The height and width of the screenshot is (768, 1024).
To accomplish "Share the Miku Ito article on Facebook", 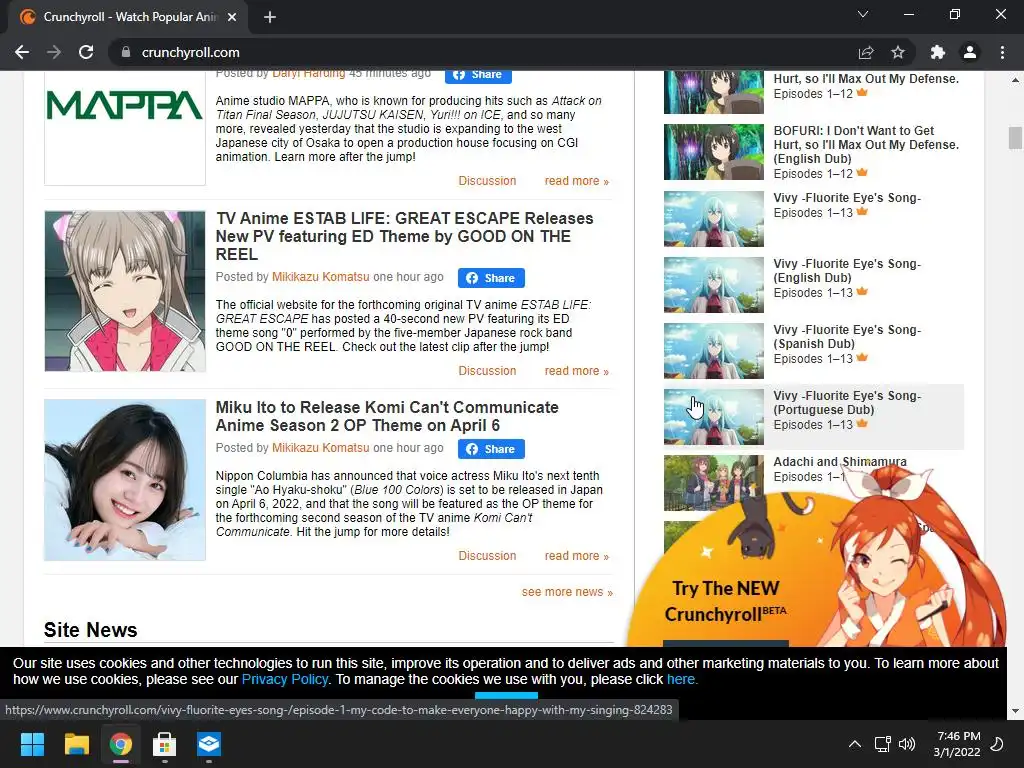I will pyautogui.click(x=491, y=449).
